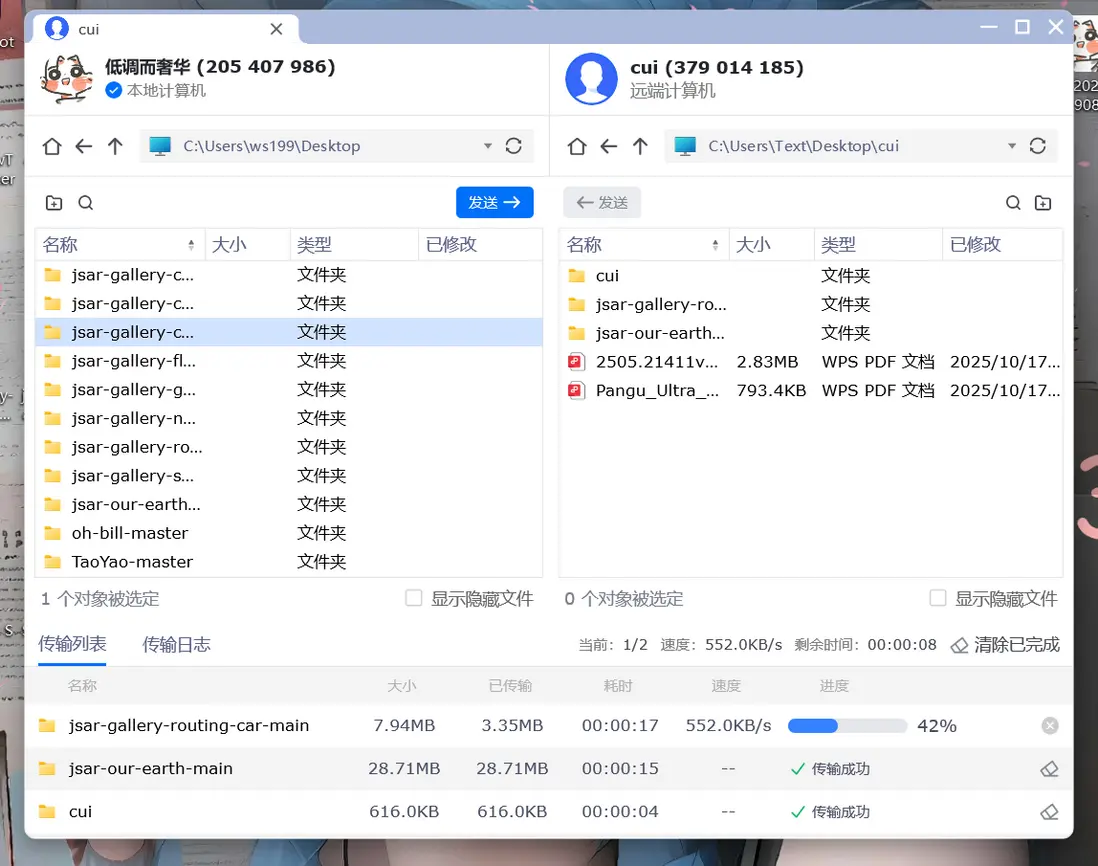
Task: Open search in the local file panel
Action: click(x=86, y=202)
